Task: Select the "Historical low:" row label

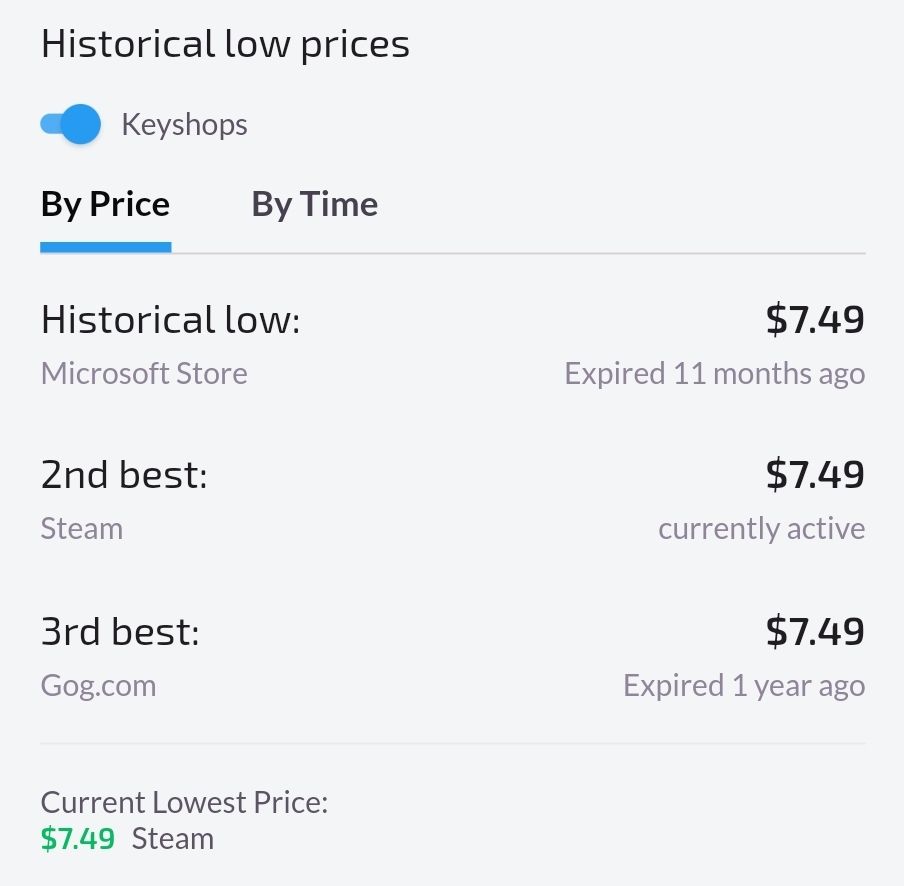Action: [x=170, y=320]
